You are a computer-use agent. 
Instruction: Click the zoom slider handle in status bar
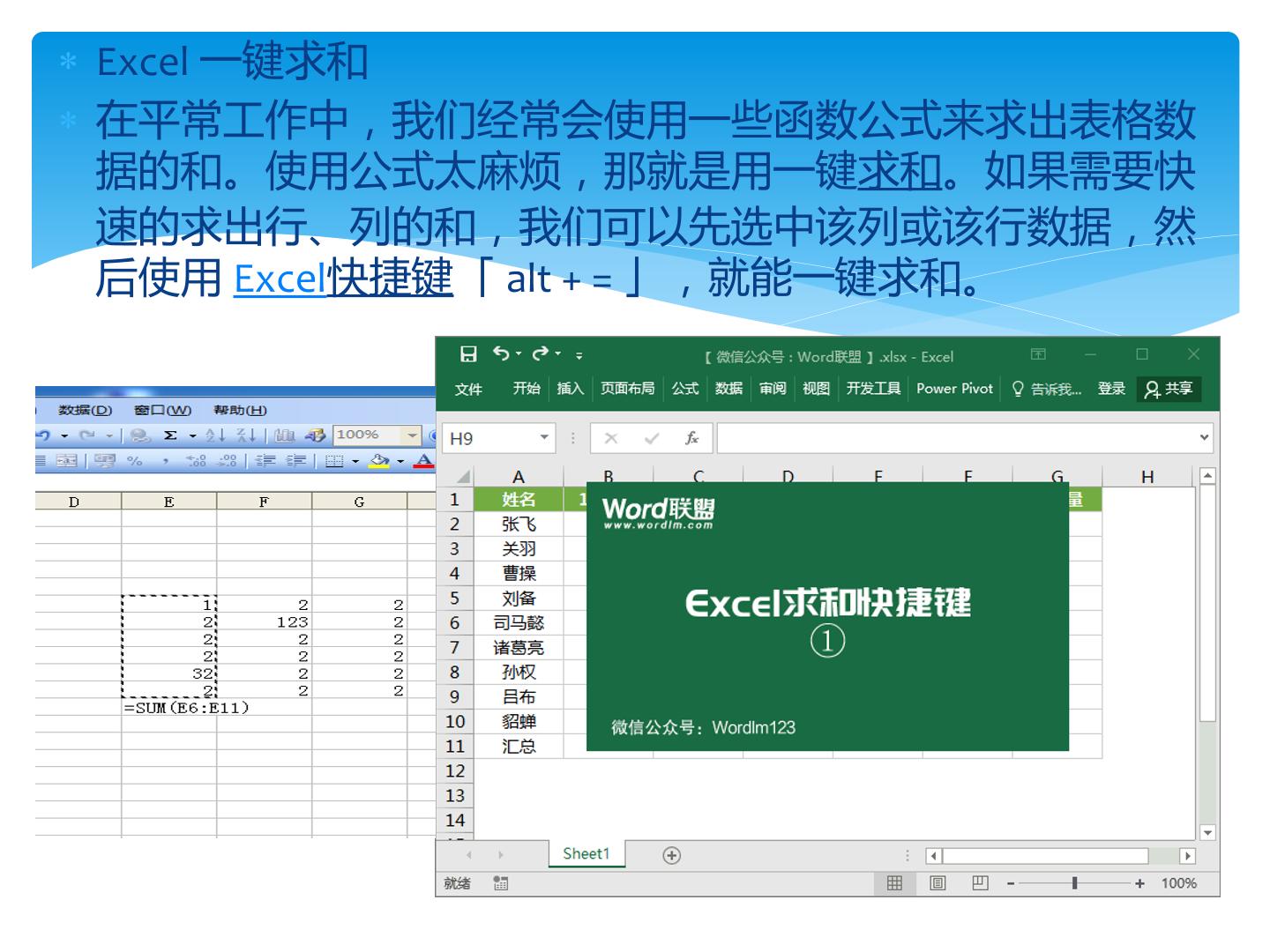coord(1074,883)
